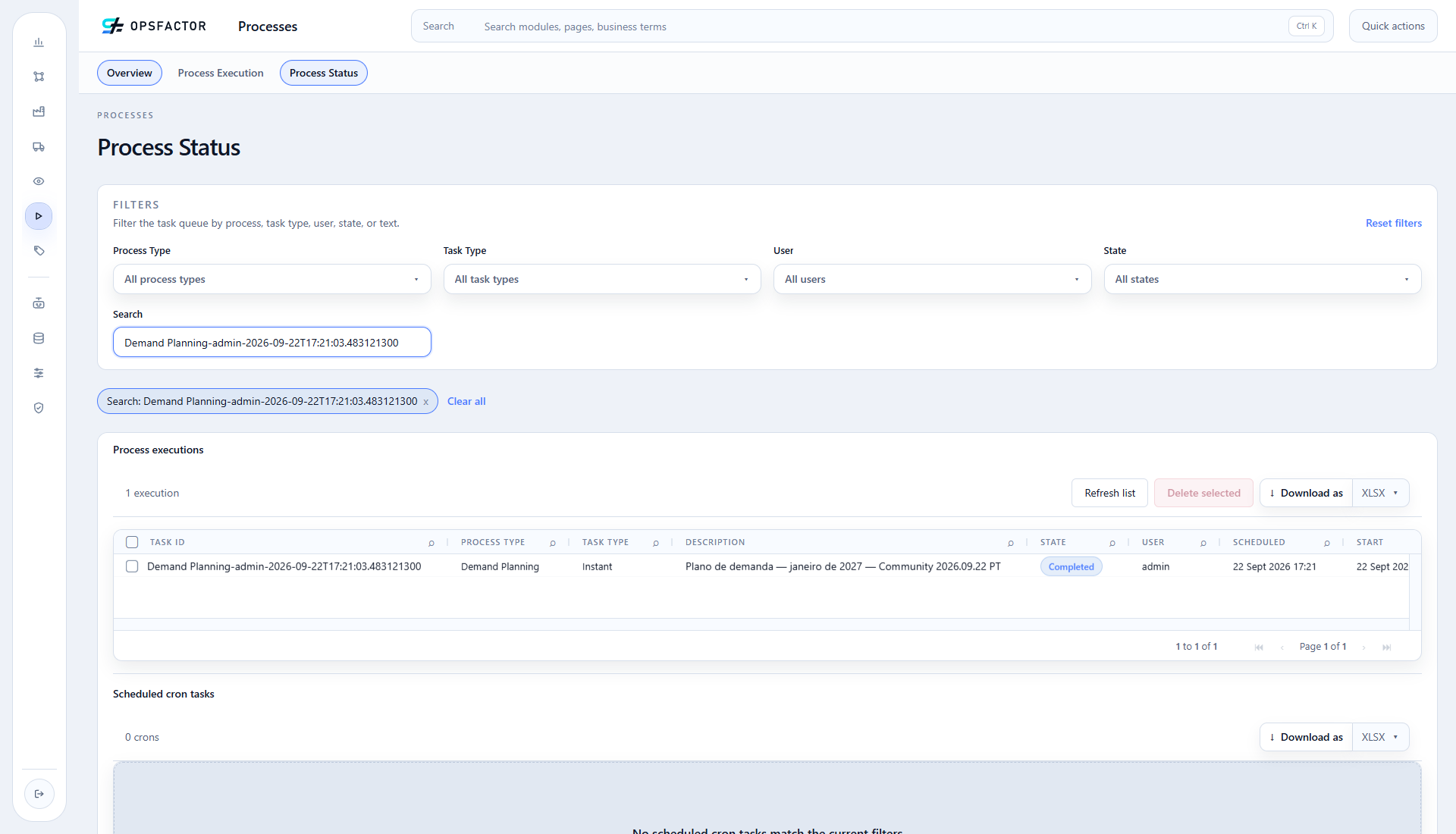Toggle the select-all checkbox in table header
The image size is (1456, 834).
click(132, 542)
